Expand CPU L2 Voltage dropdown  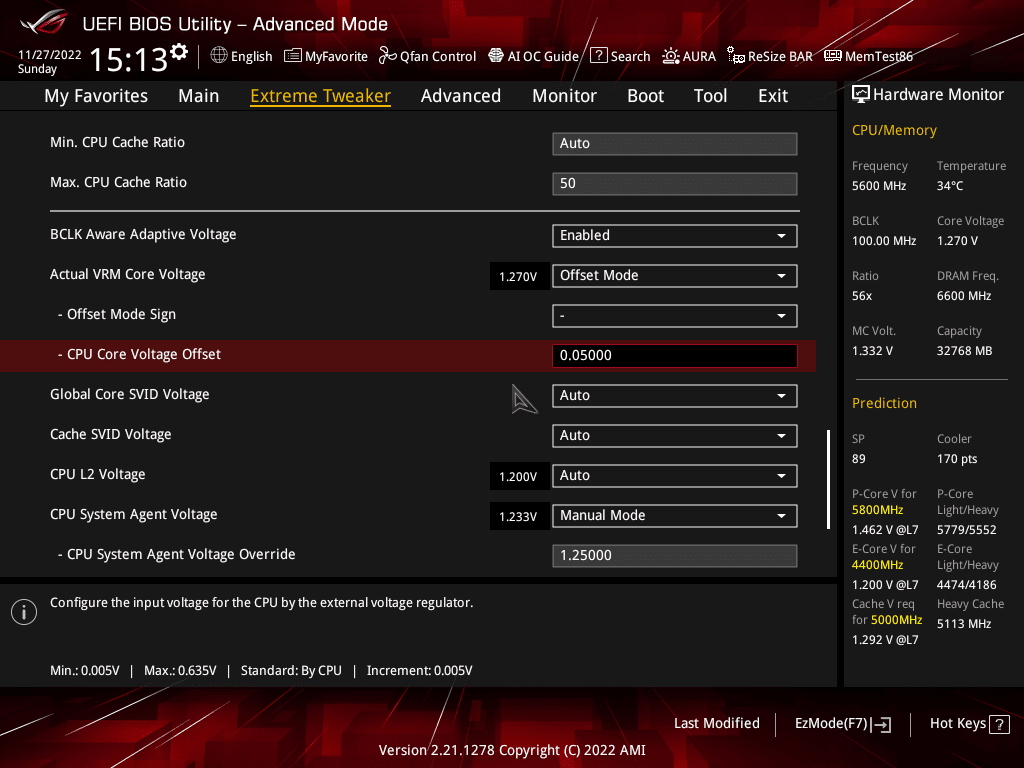click(675, 476)
